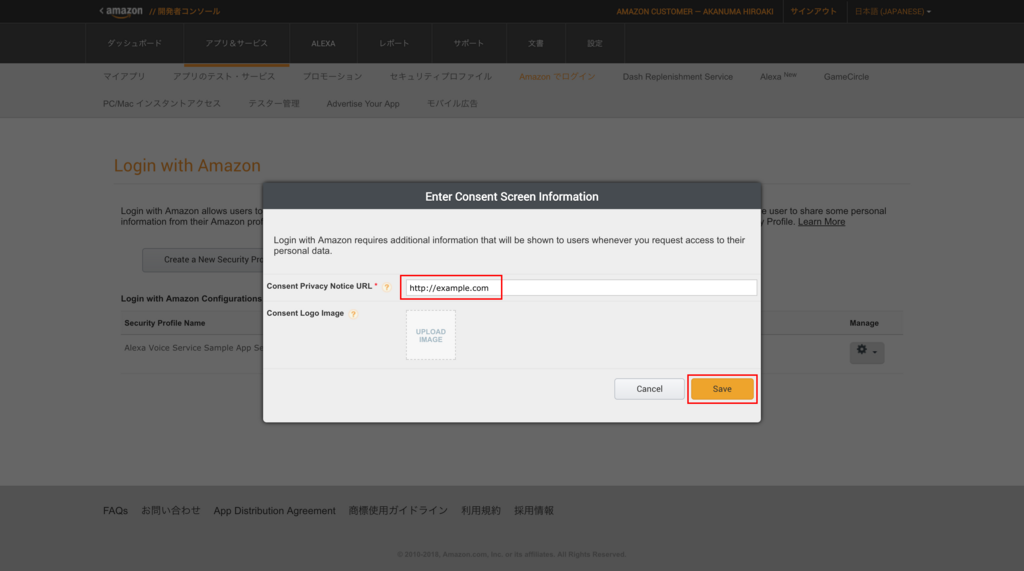Viewport: 1024px width, 571px height.
Task: Open the サポート tab
Action: coord(469,43)
